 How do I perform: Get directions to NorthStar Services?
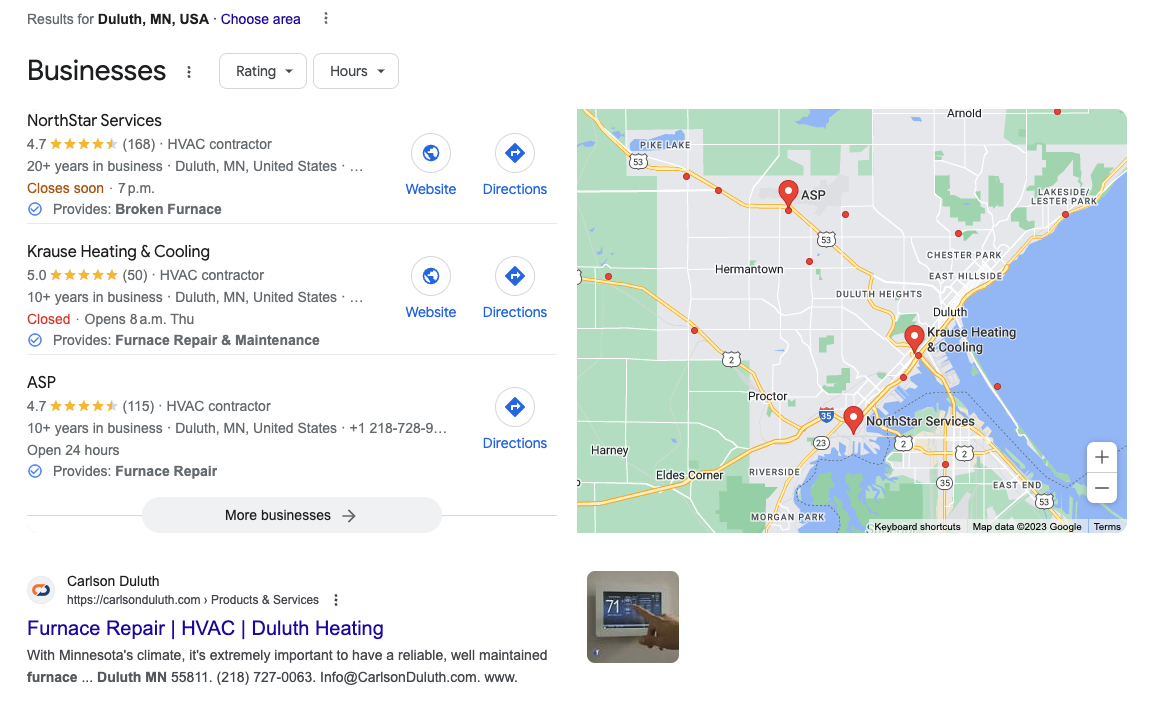(514, 153)
